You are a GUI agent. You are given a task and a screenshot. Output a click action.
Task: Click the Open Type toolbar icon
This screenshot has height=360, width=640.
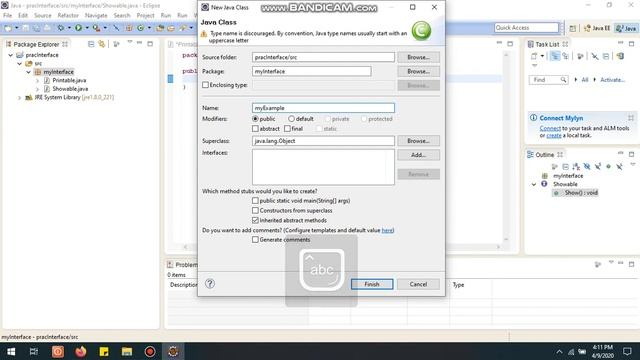(160, 28)
